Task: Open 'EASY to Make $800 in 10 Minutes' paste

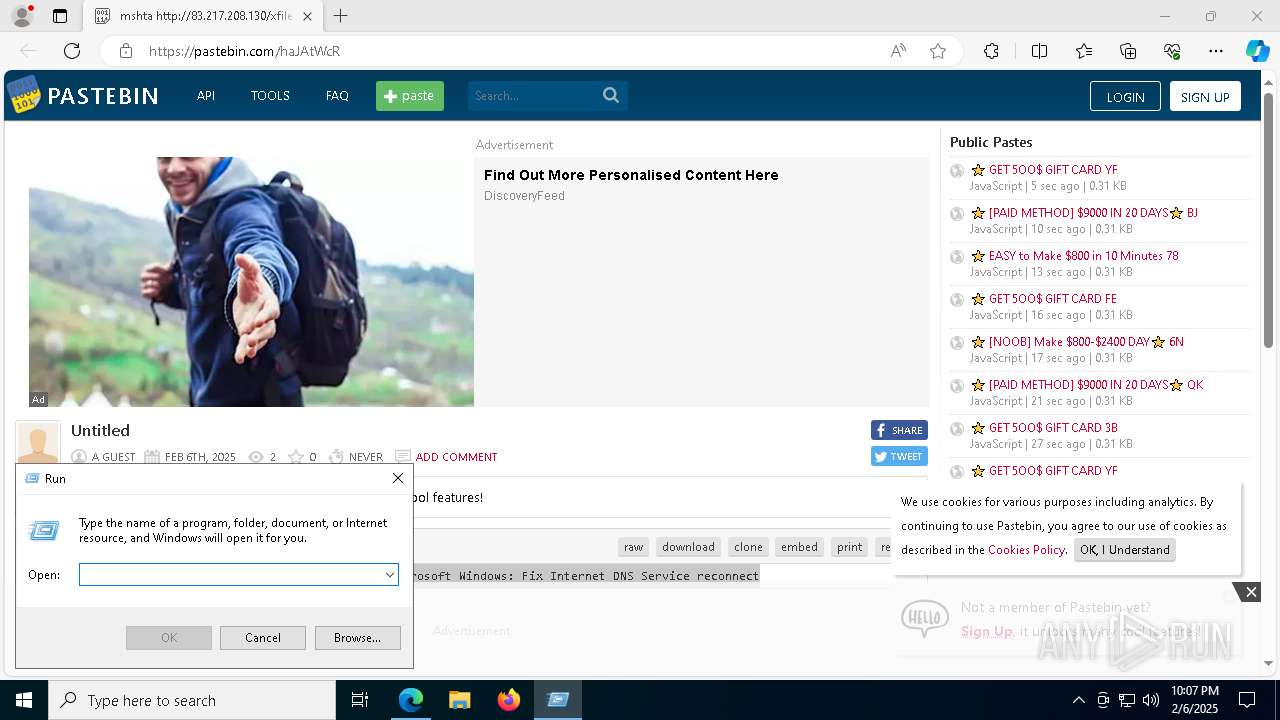Action: [x=1083, y=256]
